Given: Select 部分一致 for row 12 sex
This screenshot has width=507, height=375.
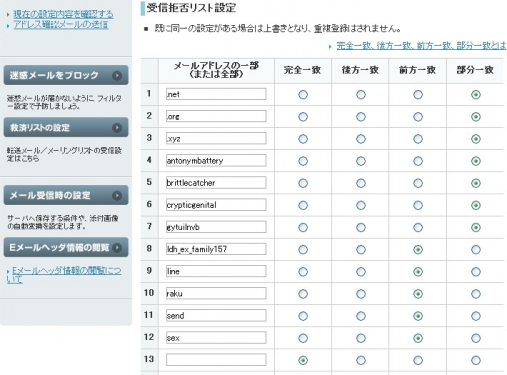Looking at the screenshot, I should click(476, 338).
